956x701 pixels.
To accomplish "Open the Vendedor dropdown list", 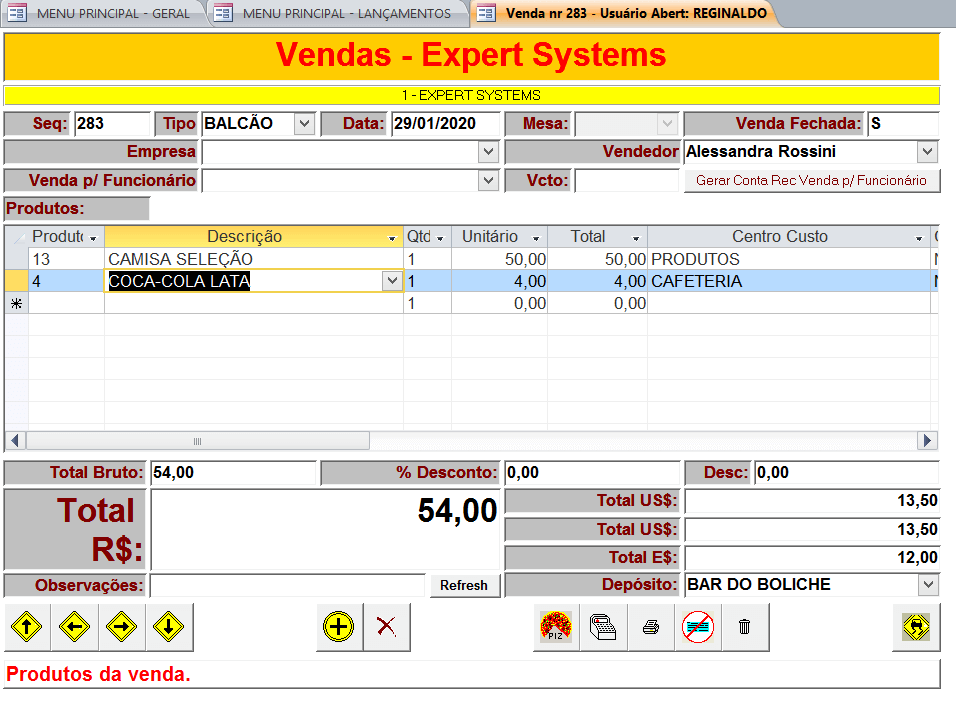I will [927, 152].
